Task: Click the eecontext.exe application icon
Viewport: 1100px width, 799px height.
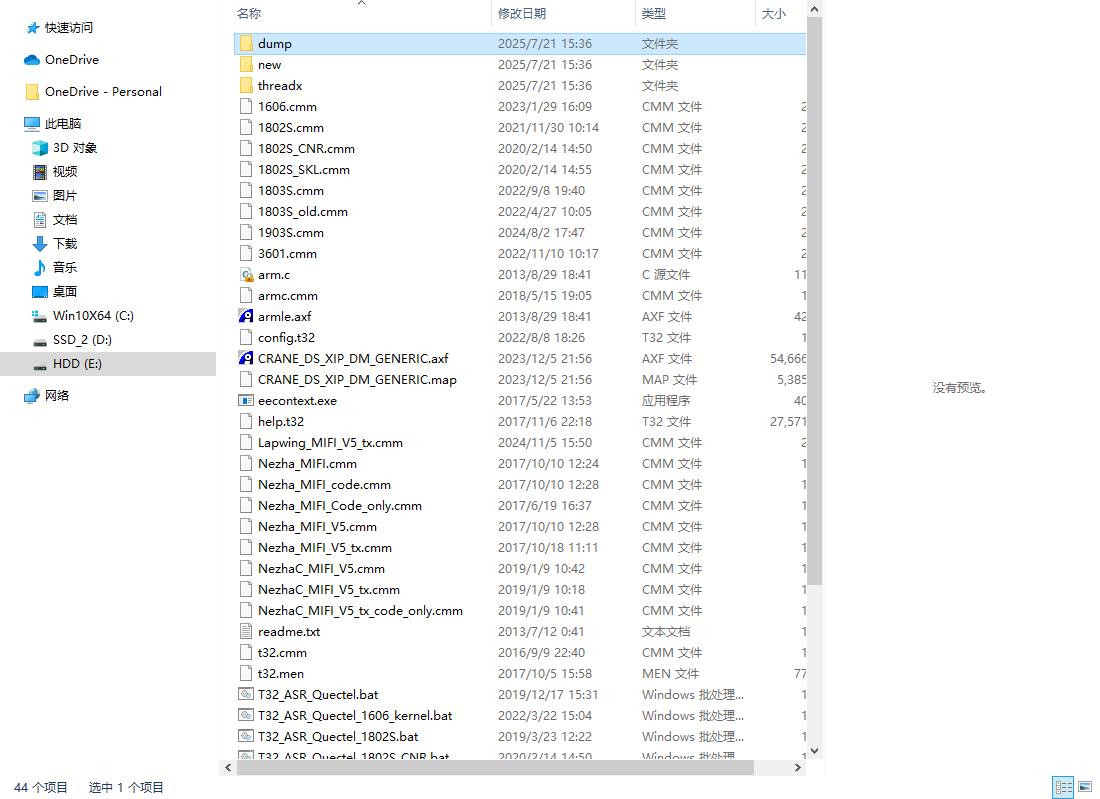Action: pos(247,400)
